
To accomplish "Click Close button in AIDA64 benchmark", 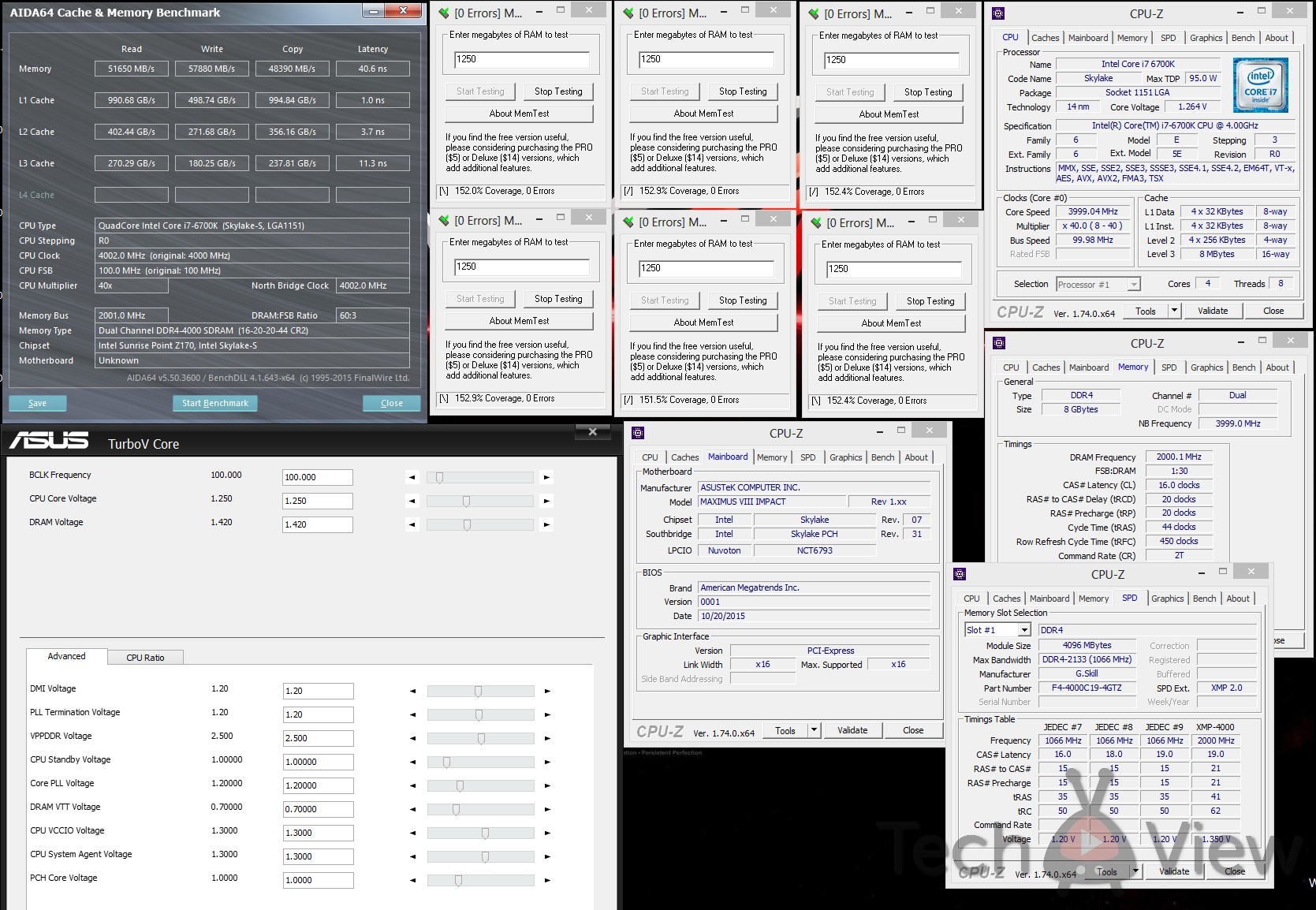I will click(x=392, y=403).
